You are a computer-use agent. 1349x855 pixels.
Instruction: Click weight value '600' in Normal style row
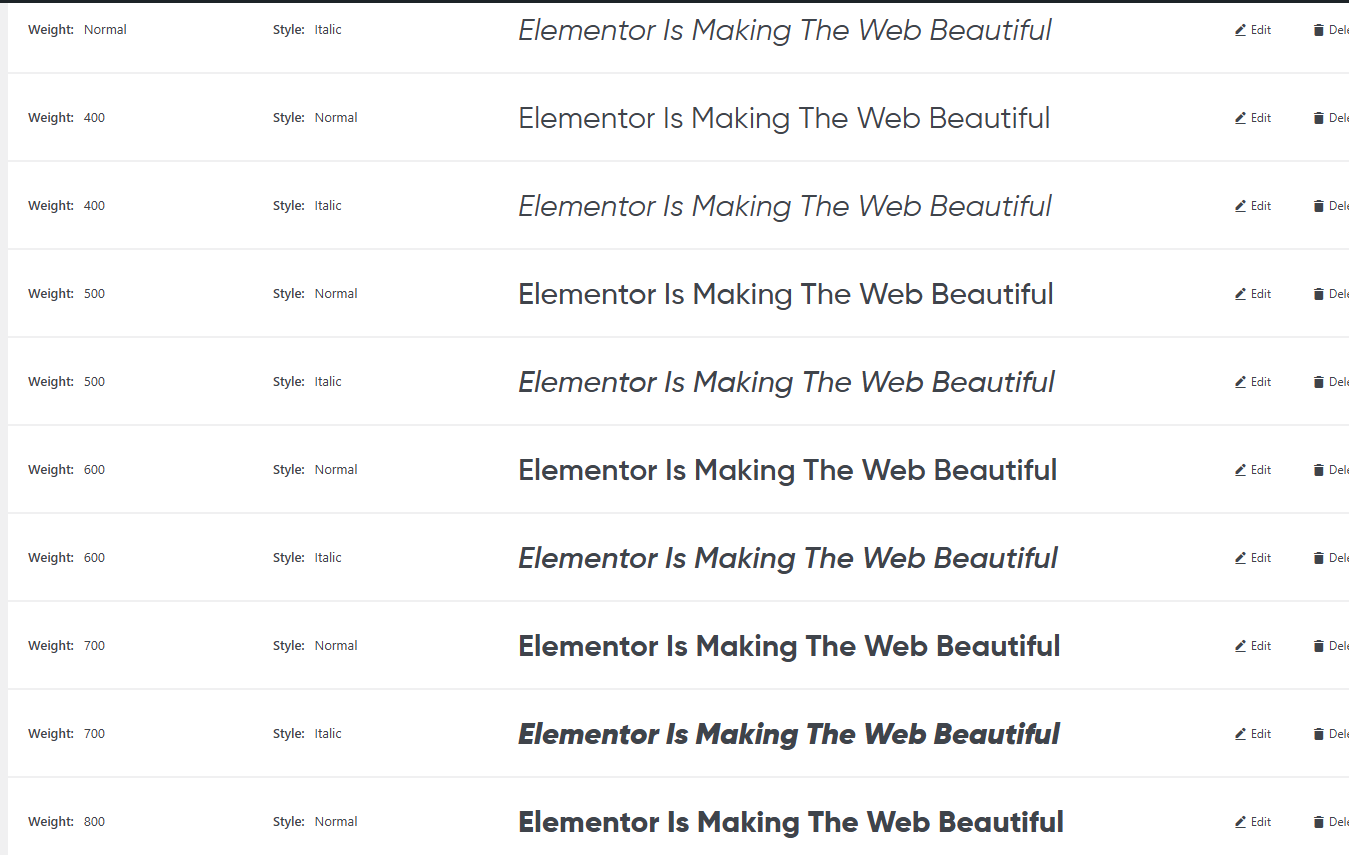click(94, 470)
